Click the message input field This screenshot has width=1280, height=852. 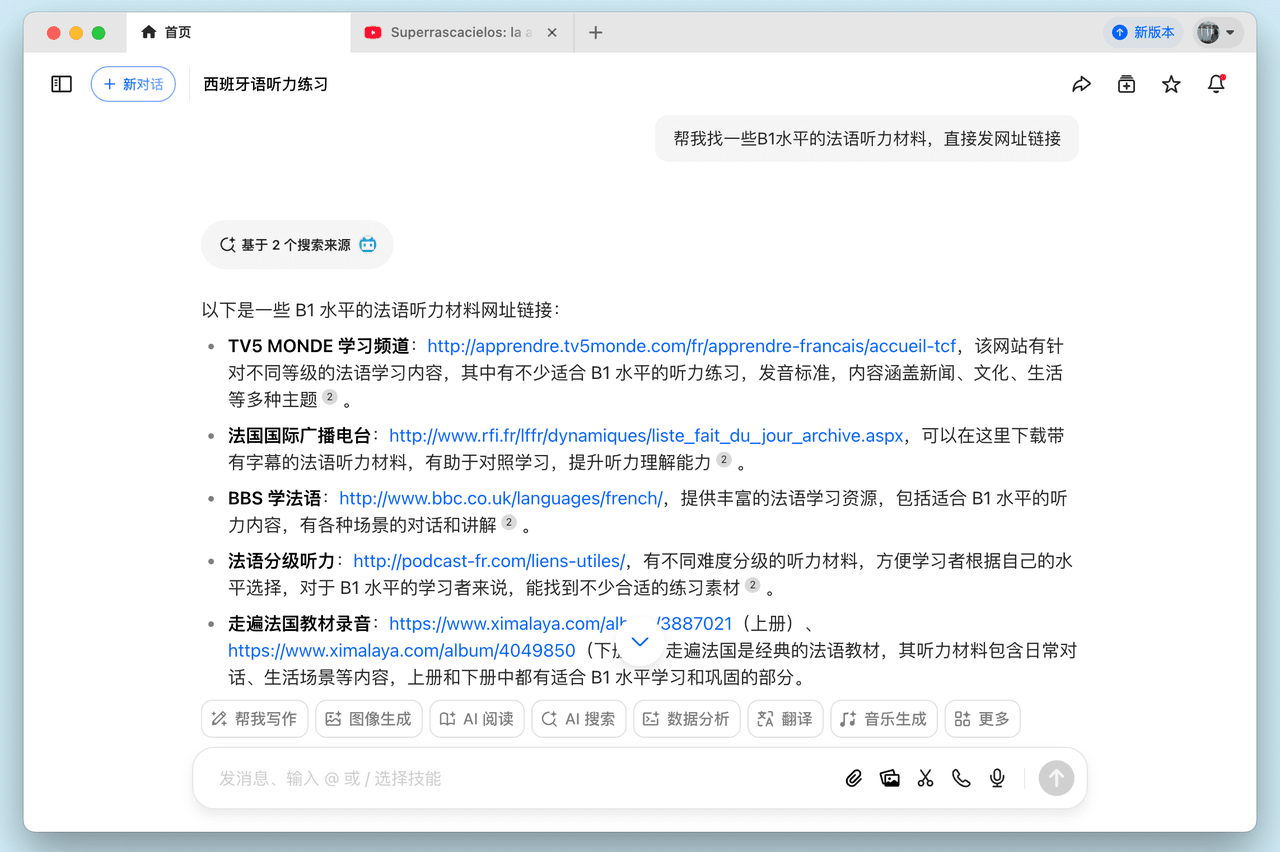point(520,778)
